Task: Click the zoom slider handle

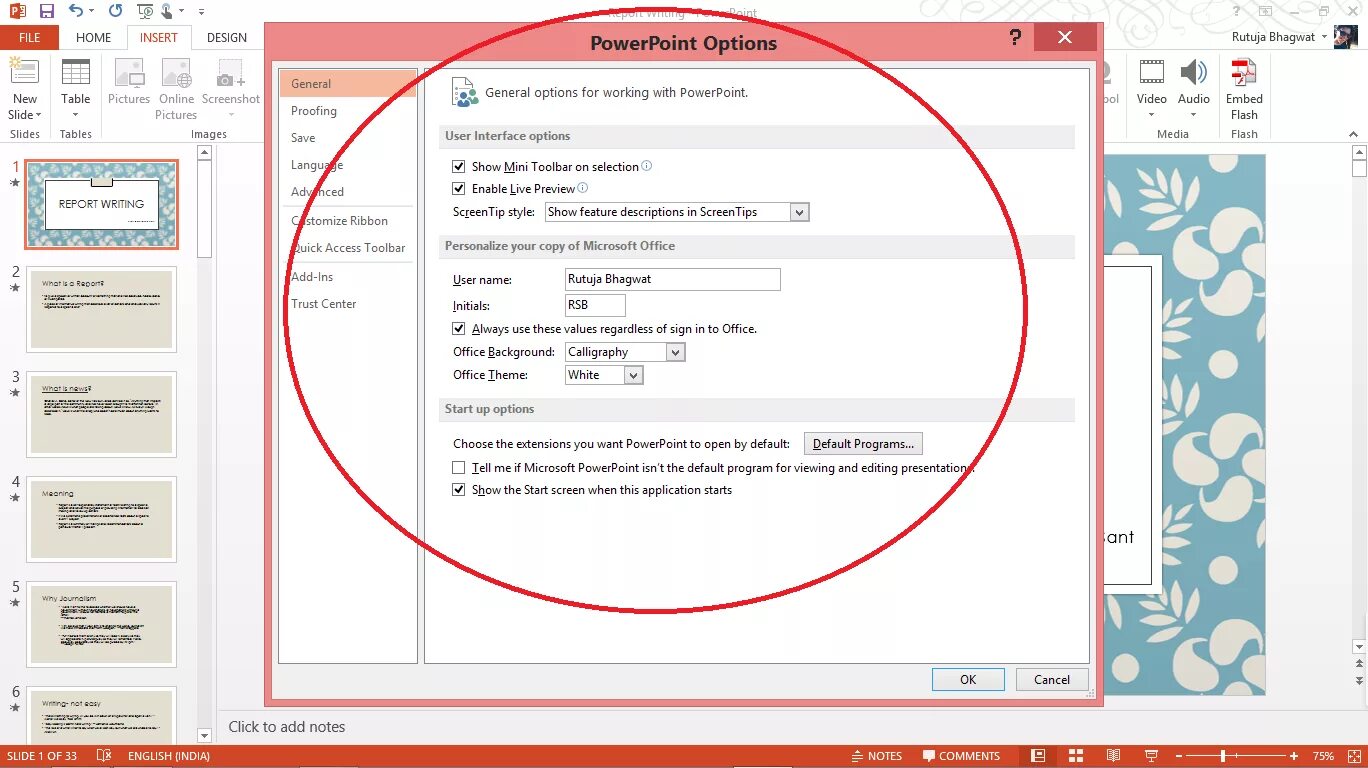Action: click(x=1223, y=756)
